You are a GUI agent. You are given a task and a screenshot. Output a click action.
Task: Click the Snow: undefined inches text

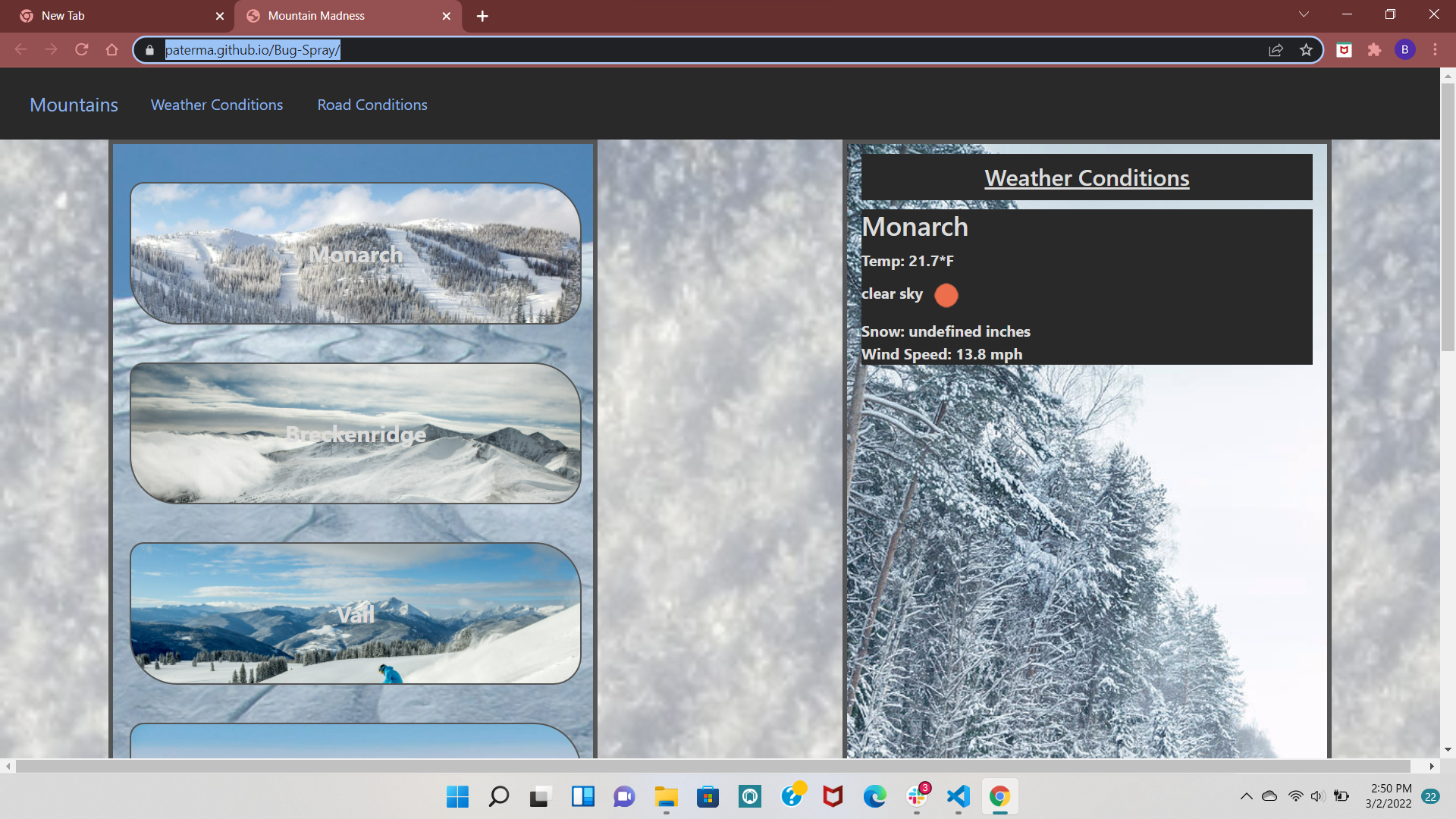coord(946,331)
